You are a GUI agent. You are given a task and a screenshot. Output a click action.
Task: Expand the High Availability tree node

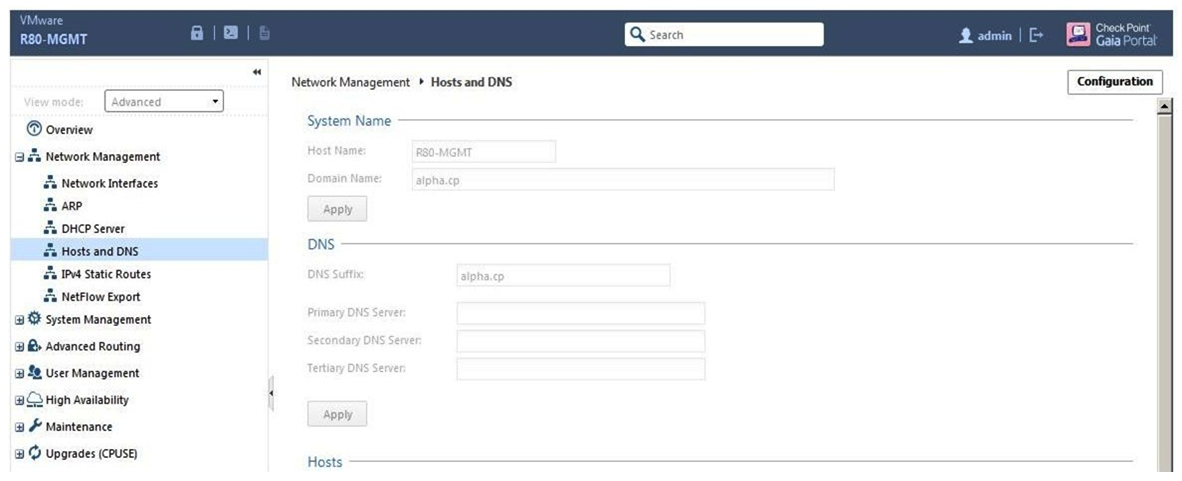[20, 400]
